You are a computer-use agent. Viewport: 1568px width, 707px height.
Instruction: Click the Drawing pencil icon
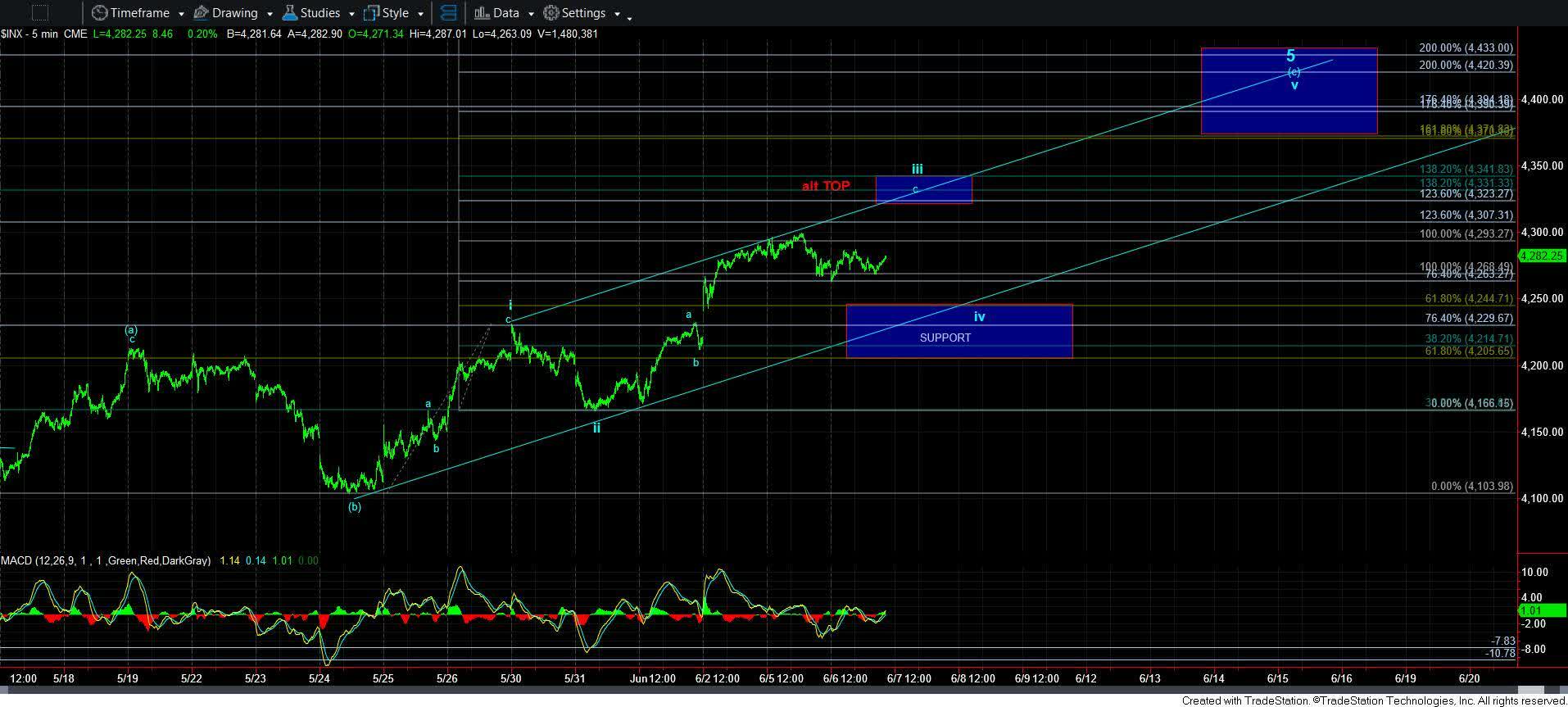[201, 13]
